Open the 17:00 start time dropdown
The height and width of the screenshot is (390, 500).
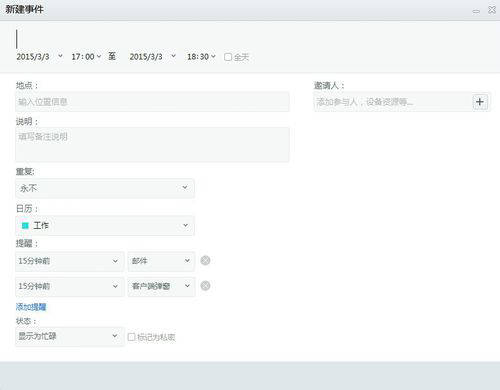click(x=86, y=57)
